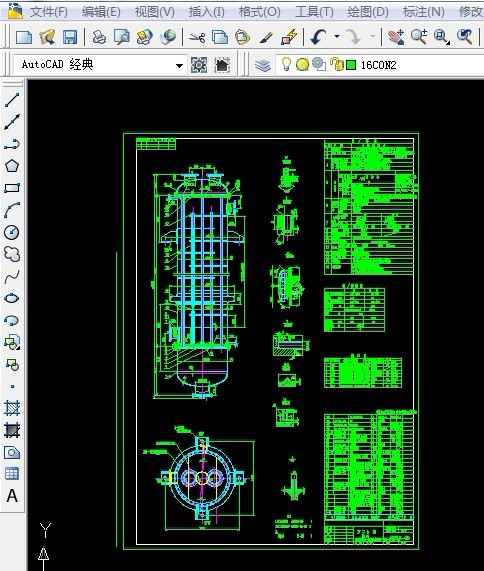Open the 插入(I) menu
This screenshot has width=484, height=571.
click(x=206, y=12)
